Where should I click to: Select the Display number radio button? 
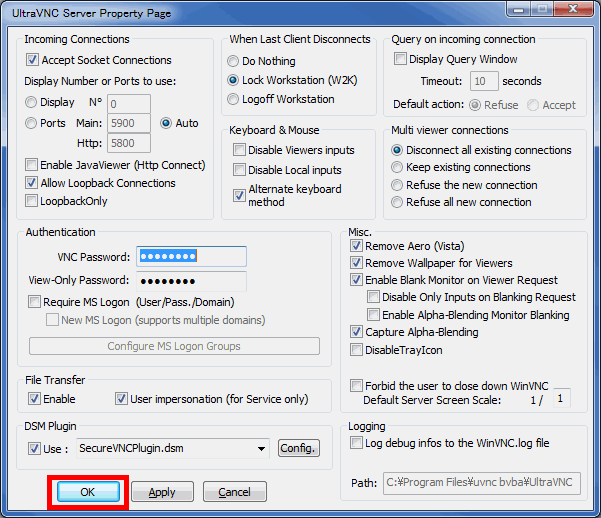(x=31, y=102)
